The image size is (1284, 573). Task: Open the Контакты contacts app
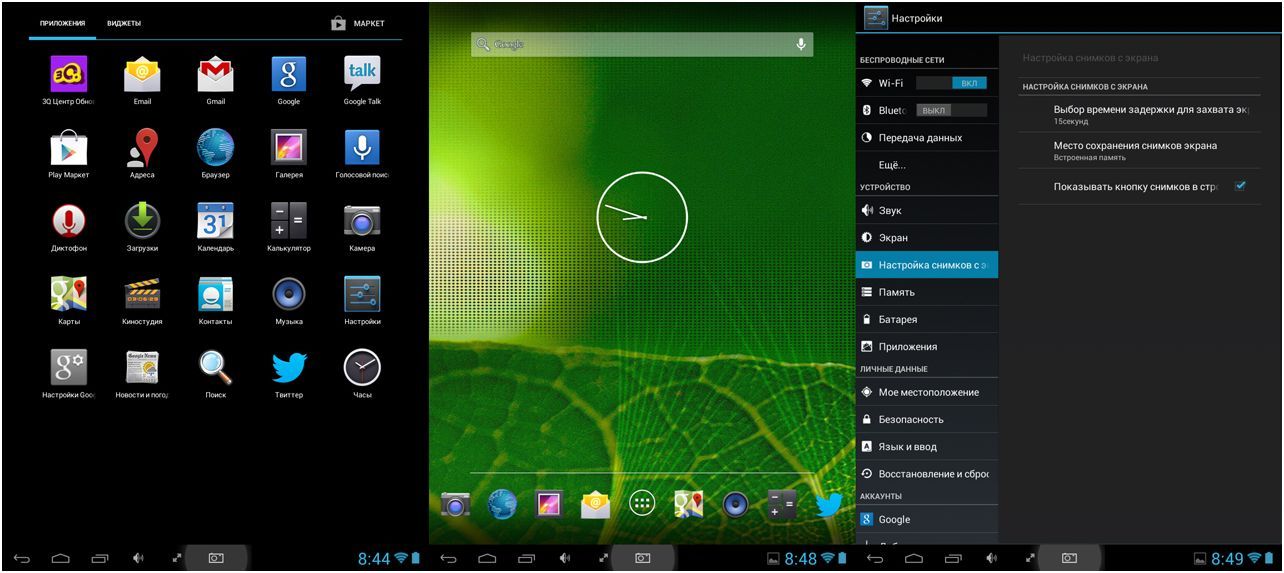[x=215, y=296]
